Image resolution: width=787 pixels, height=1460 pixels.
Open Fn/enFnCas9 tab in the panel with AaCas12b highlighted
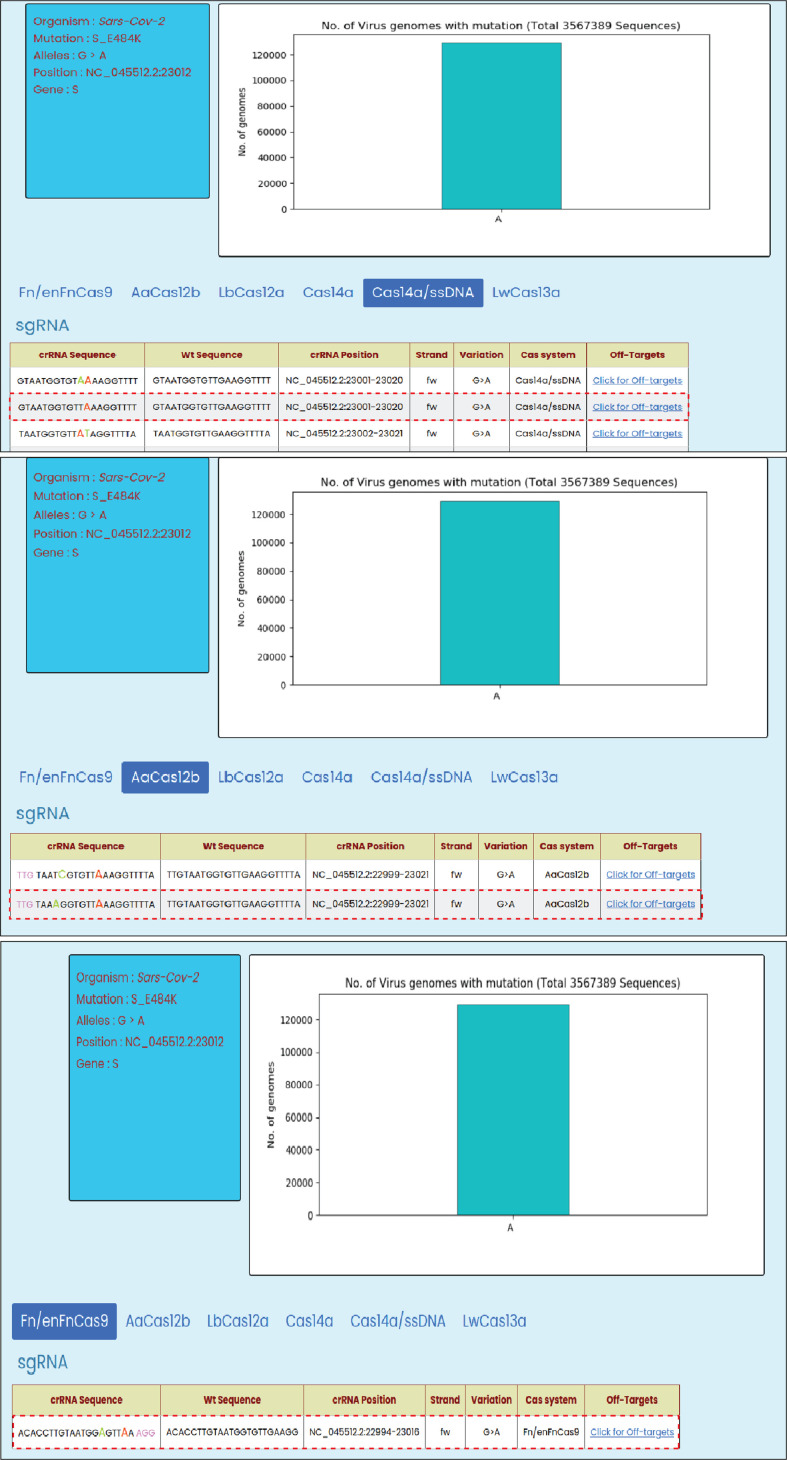(66, 777)
